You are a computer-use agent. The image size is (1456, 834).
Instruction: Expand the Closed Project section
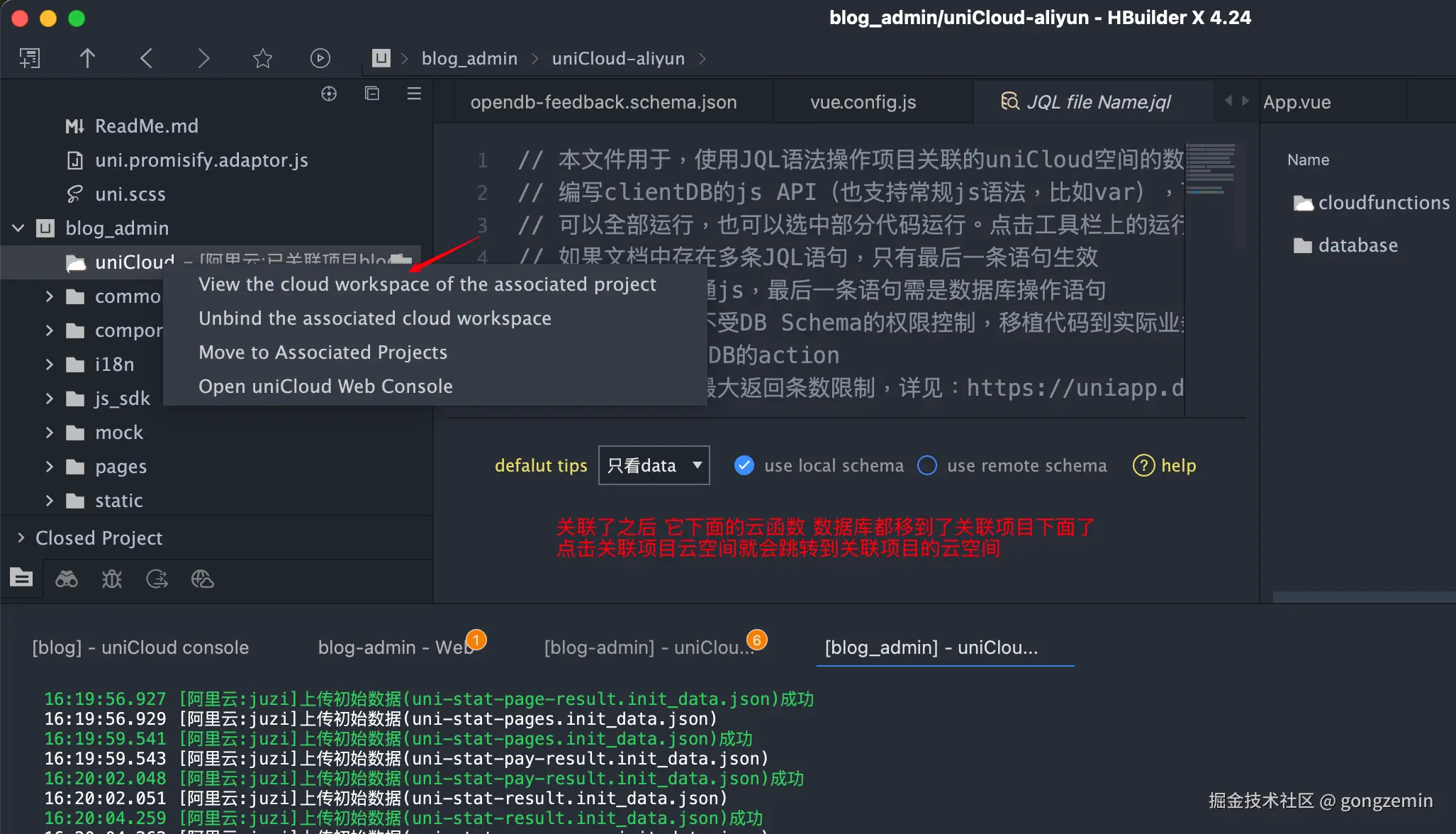(21, 538)
